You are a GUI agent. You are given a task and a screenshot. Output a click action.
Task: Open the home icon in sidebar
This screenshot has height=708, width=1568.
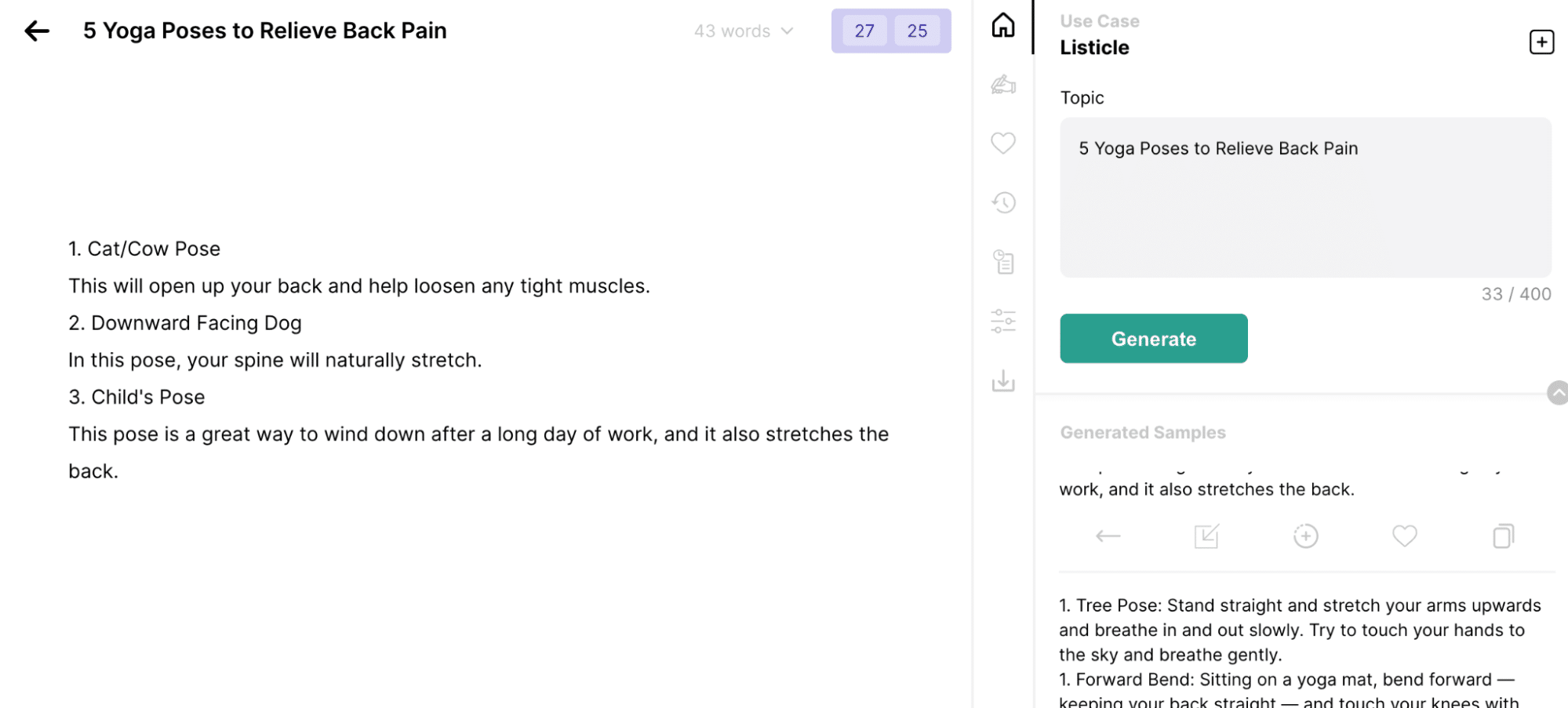click(x=1003, y=25)
